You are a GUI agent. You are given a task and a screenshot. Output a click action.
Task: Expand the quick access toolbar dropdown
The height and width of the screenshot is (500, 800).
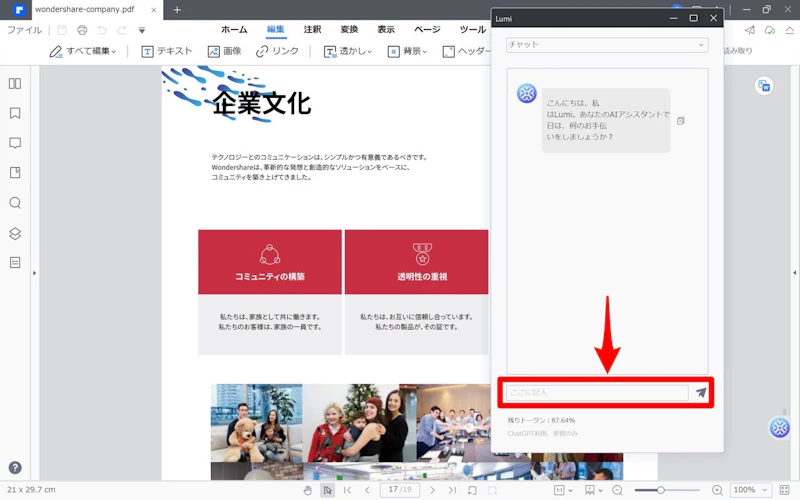[142, 31]
